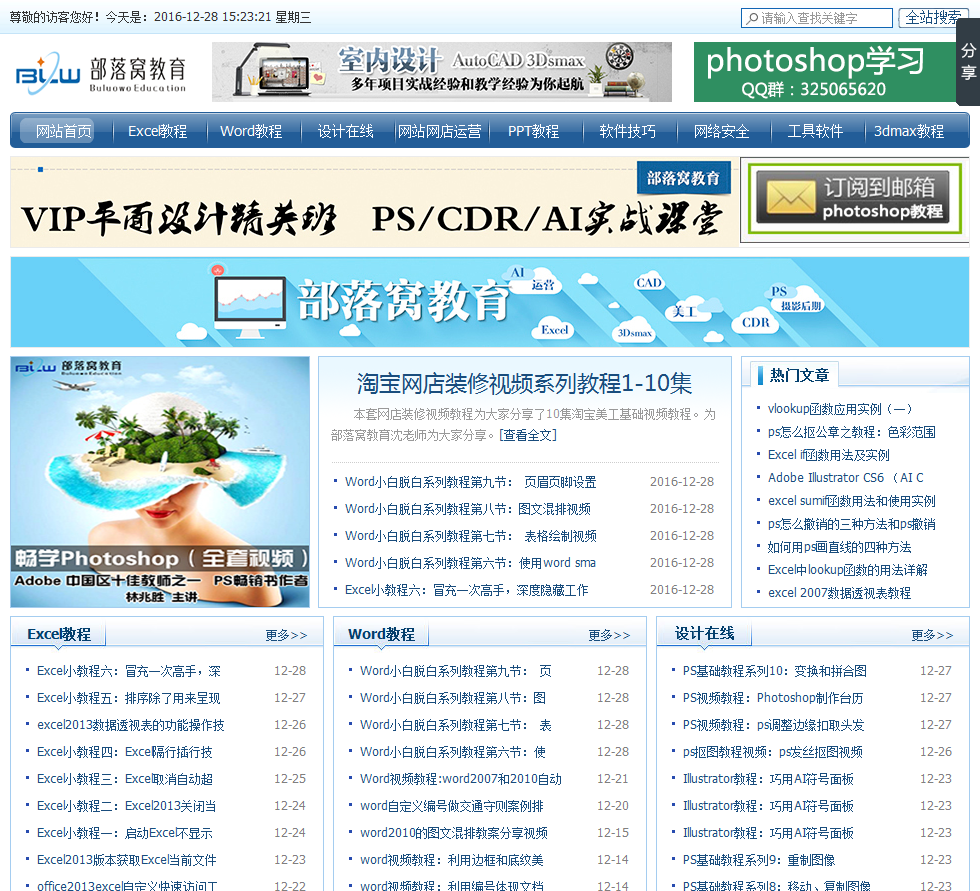
Task: Open featured link Word小白脱白系列教程第九节 页眉页脚设置
Action: click(x=470, y=482)
